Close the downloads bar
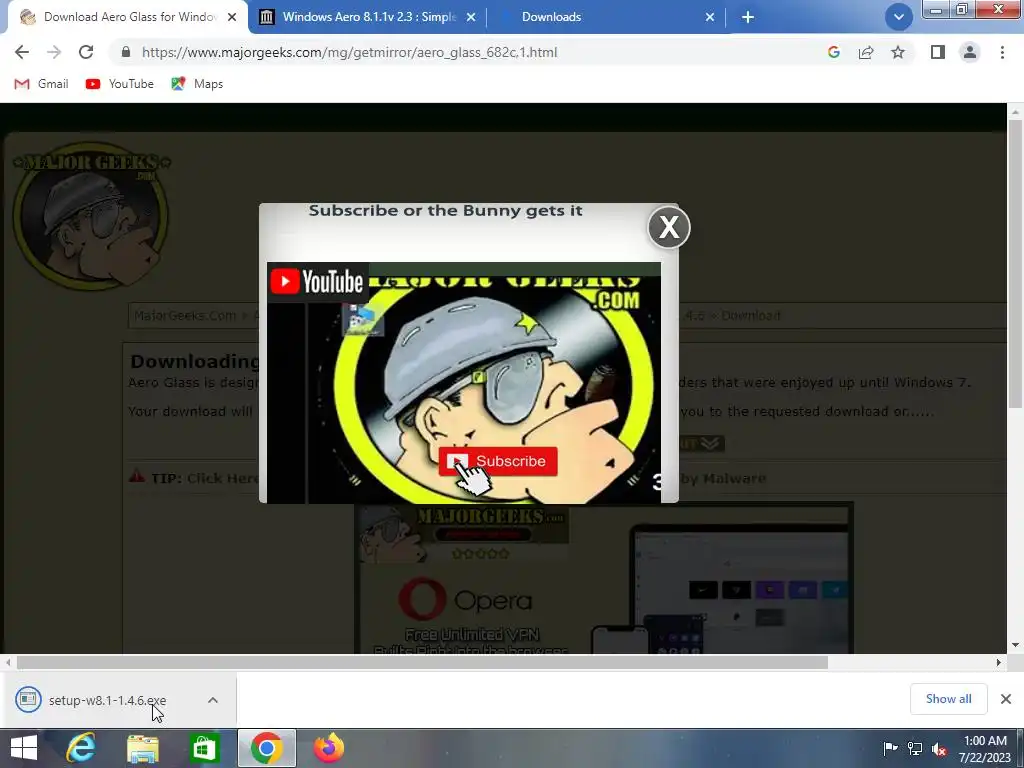The width and height of the screenshot is (1024, 768). click(1006, 699)
